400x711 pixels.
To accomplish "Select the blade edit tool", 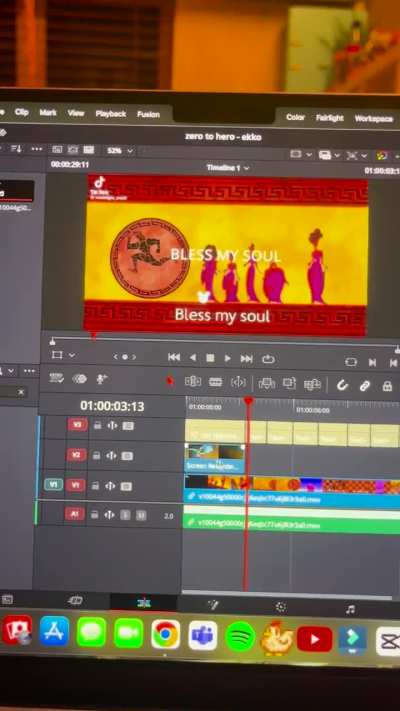I will pyautogui.click(x=238, y=382).
